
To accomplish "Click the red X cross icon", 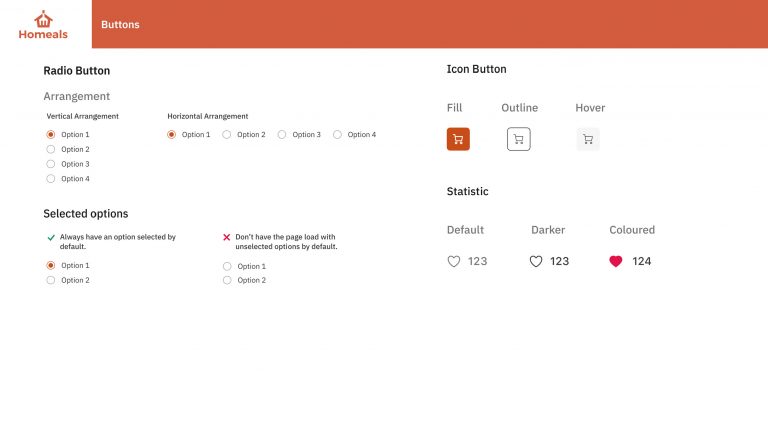I will [226, 237].
